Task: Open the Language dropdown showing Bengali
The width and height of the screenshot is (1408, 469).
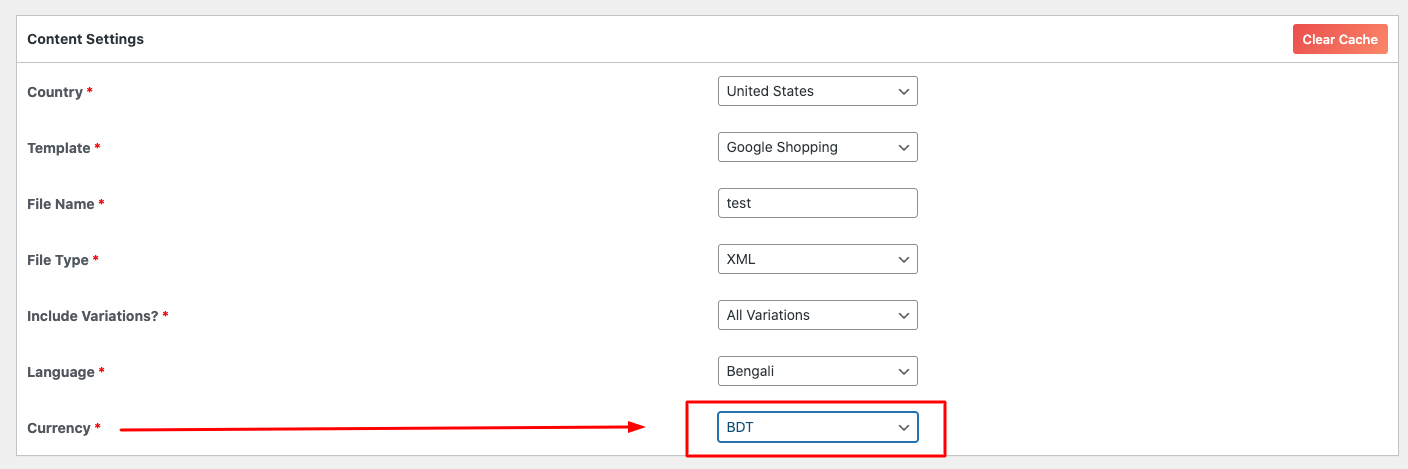Action: pyautogui.click(x=817, y=371)
